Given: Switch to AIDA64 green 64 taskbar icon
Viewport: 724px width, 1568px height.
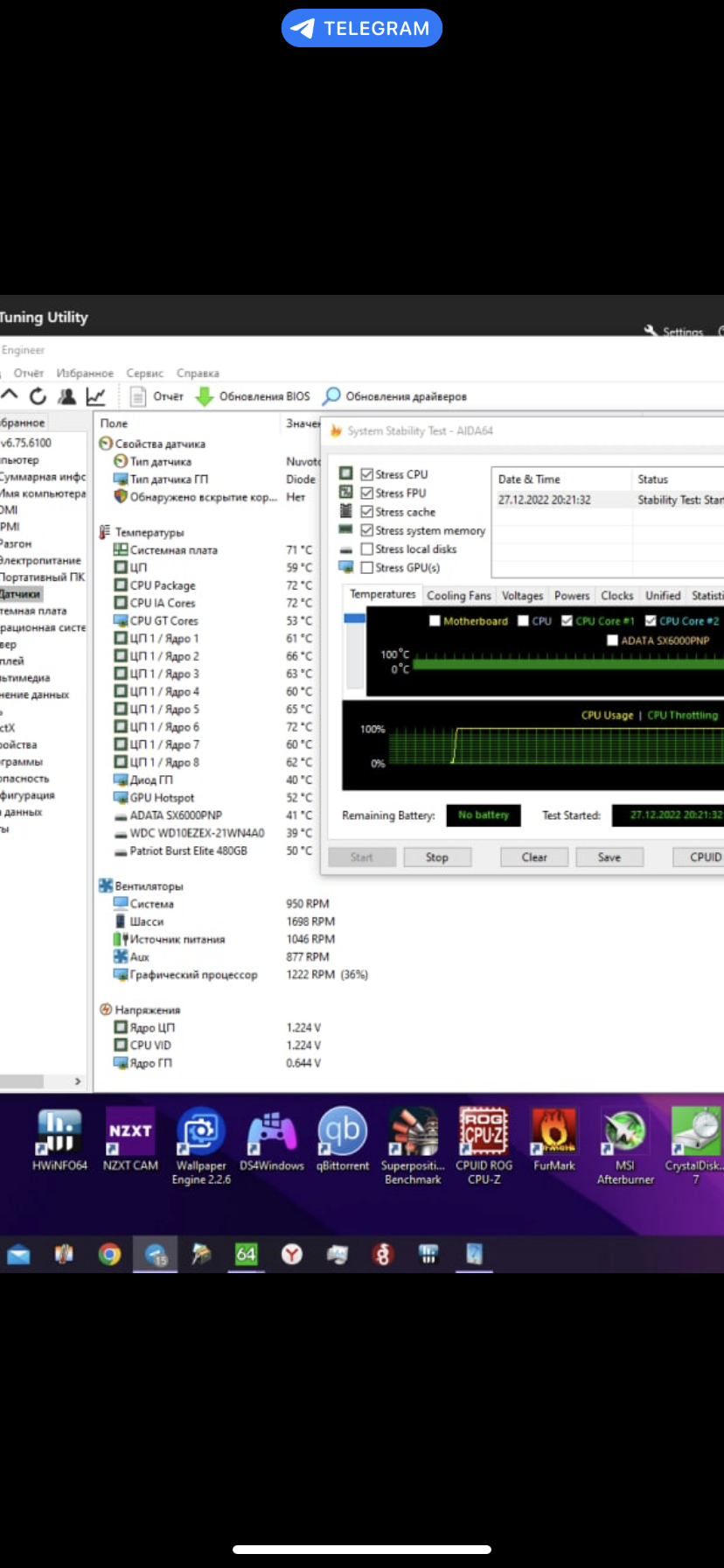Looking at the screenshot, I should point(247,1255).
